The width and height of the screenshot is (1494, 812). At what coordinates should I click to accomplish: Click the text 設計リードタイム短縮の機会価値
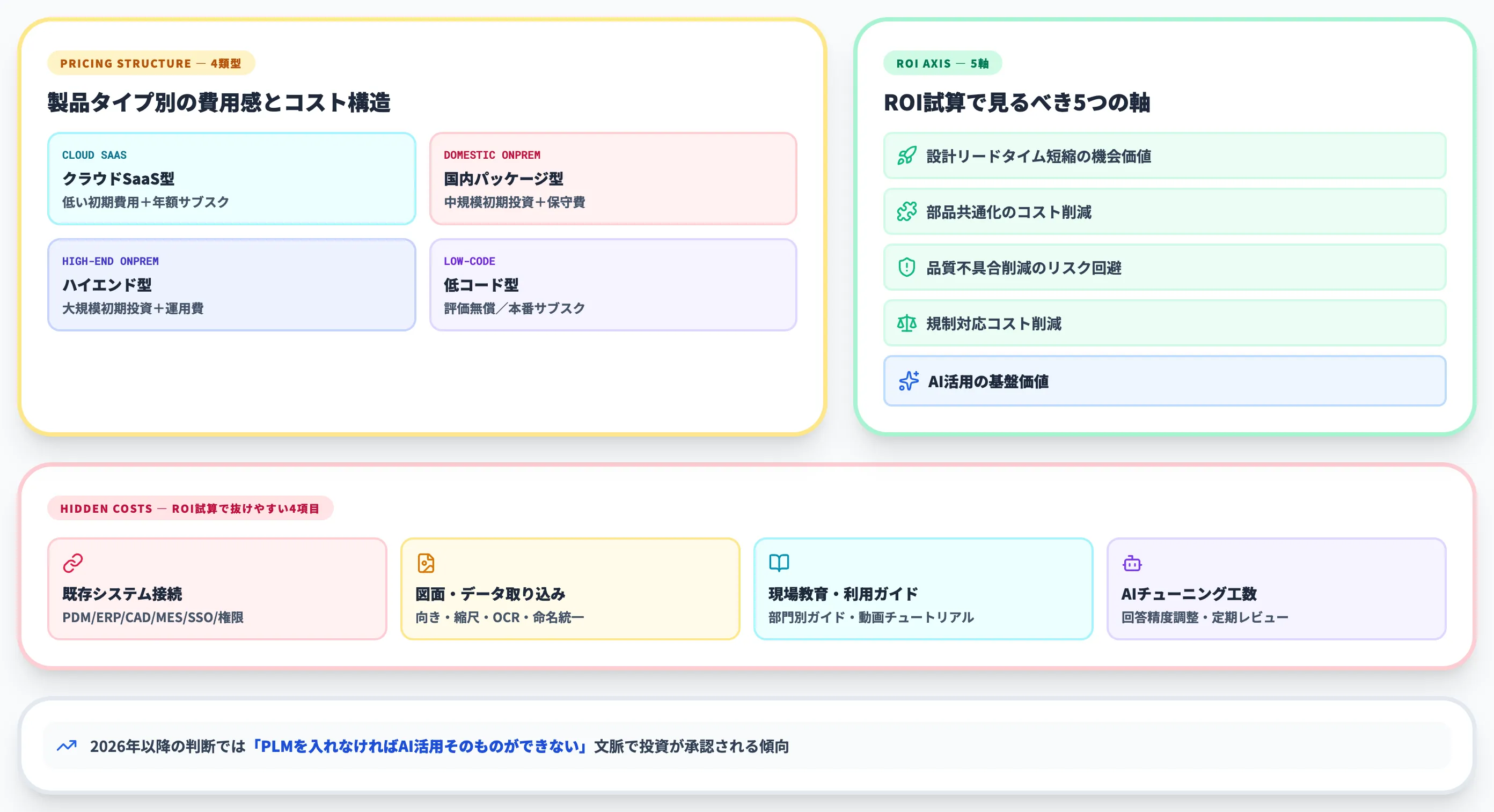pos(1039,156)
